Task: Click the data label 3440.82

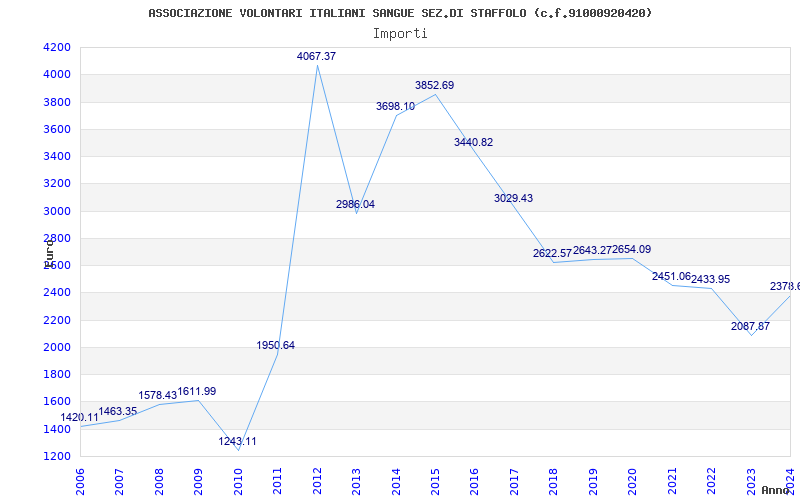Action: click(x=473, y=142)
